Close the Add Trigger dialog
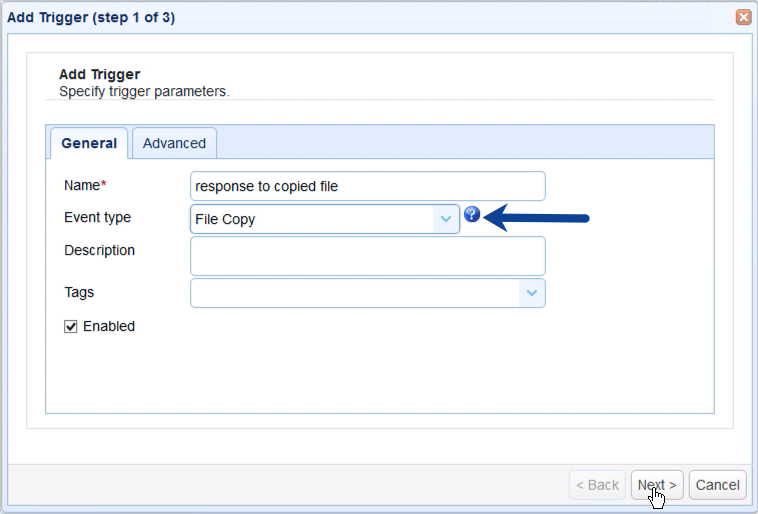The width and height of the screenshot is (758, 514). [x=743, y=17]
